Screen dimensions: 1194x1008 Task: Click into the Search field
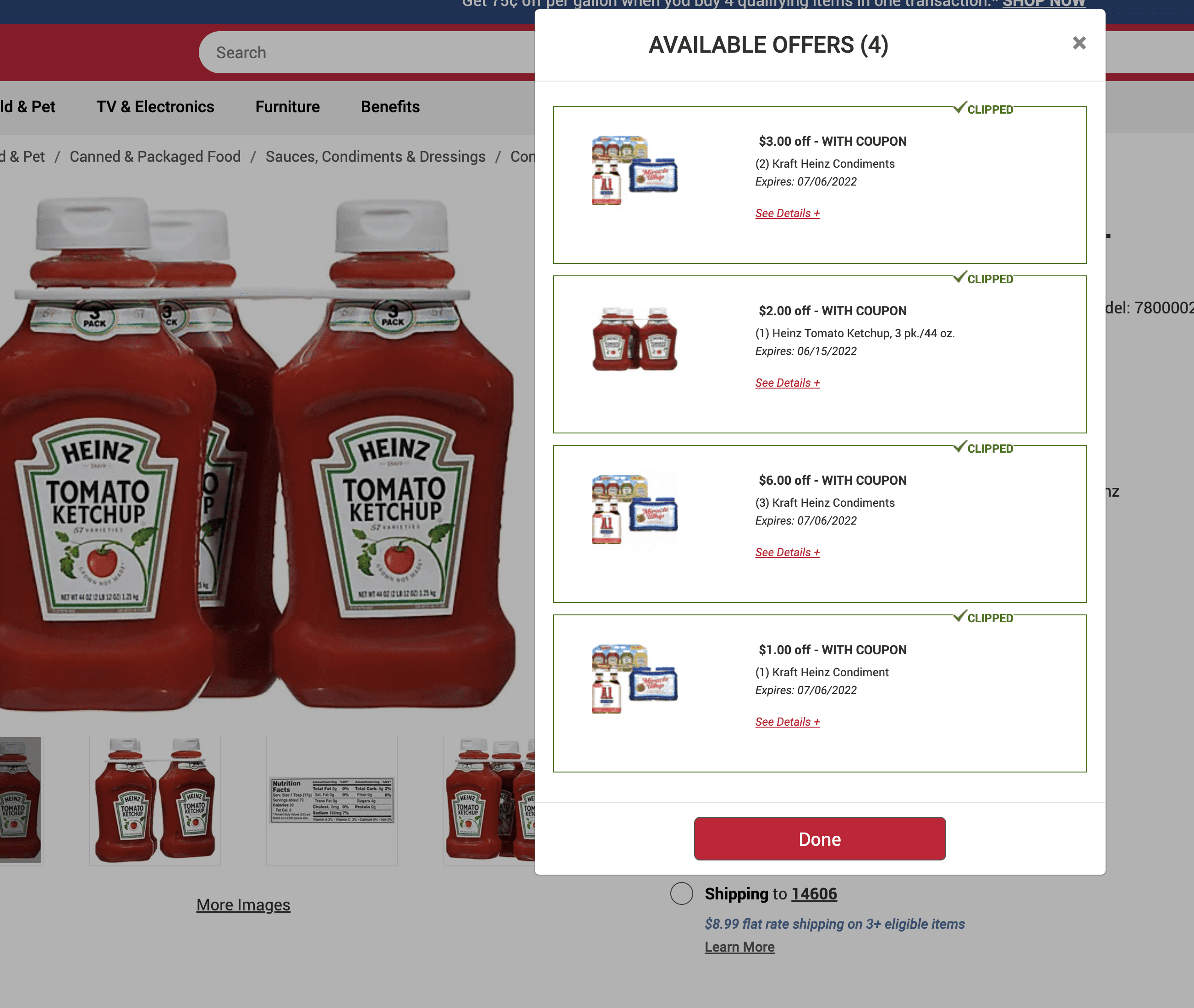point(366,53)
